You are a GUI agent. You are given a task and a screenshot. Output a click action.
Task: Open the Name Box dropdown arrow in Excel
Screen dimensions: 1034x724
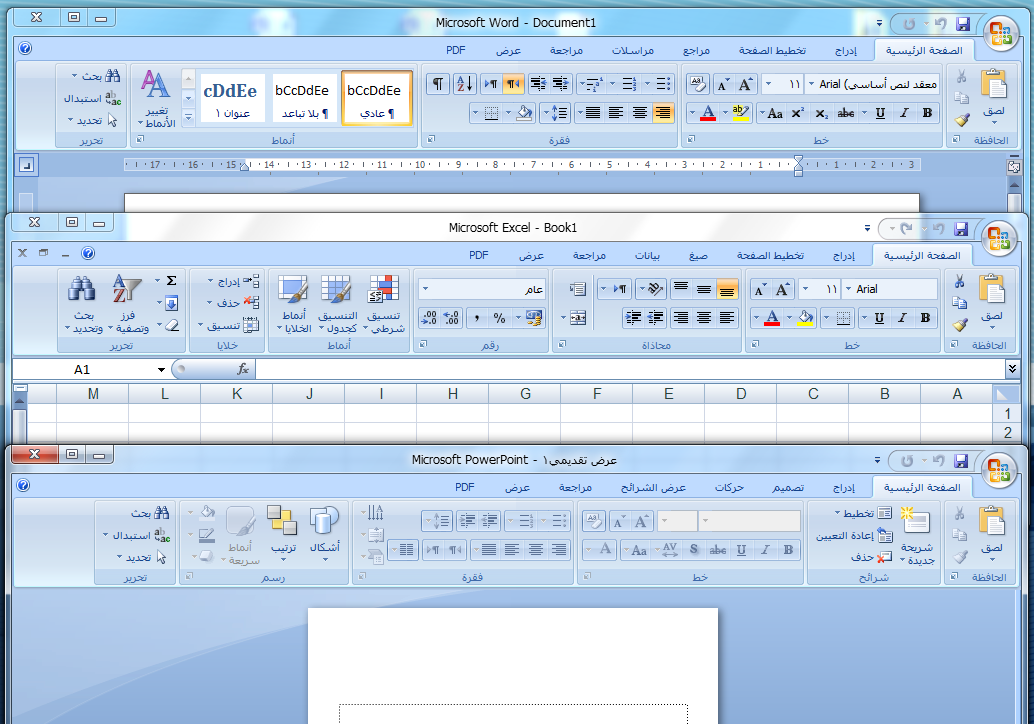coord(161,369)
